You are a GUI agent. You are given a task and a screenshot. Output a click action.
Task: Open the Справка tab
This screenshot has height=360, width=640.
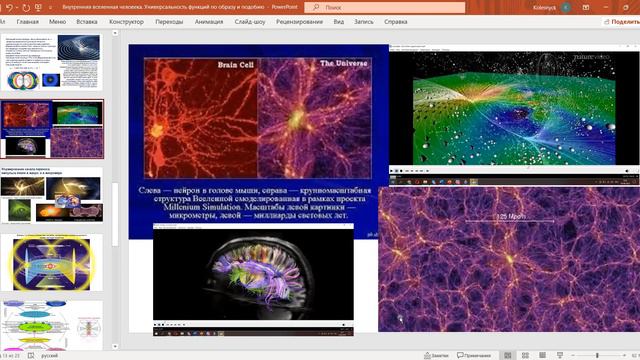click(396, 22)
